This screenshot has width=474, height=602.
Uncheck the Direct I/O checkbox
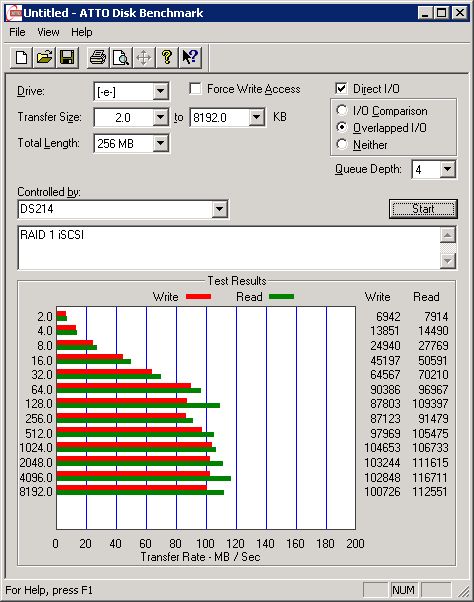(x=341, y=89)
